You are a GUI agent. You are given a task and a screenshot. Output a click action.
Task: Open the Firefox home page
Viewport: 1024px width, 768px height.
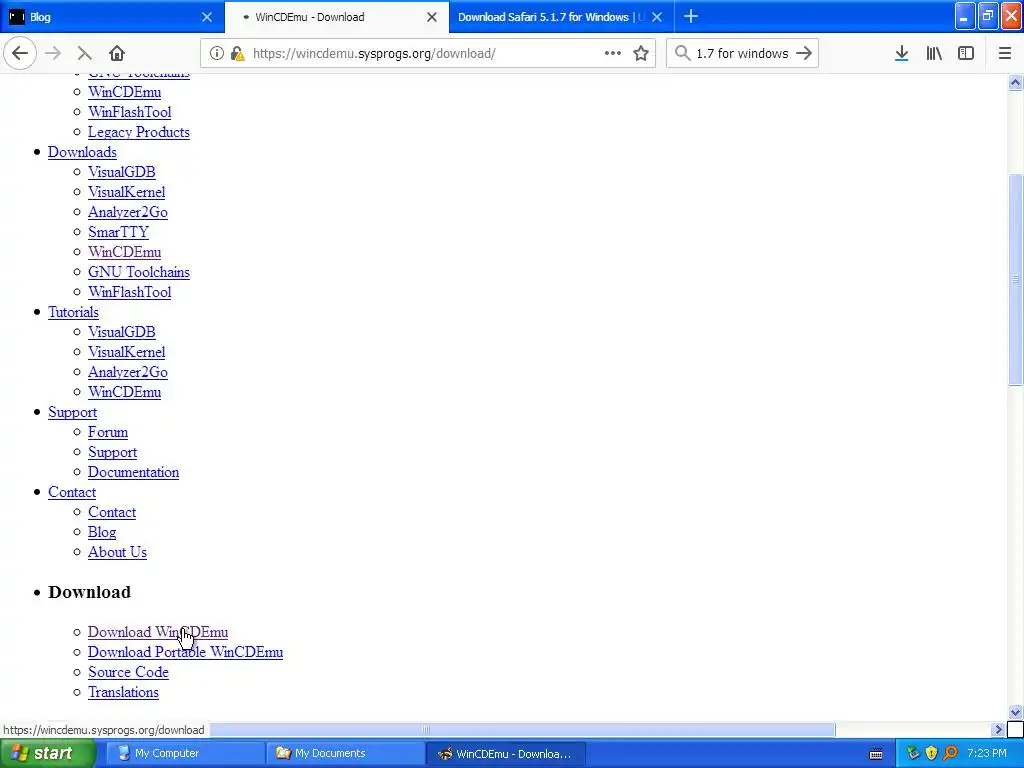tap(116, 54)
